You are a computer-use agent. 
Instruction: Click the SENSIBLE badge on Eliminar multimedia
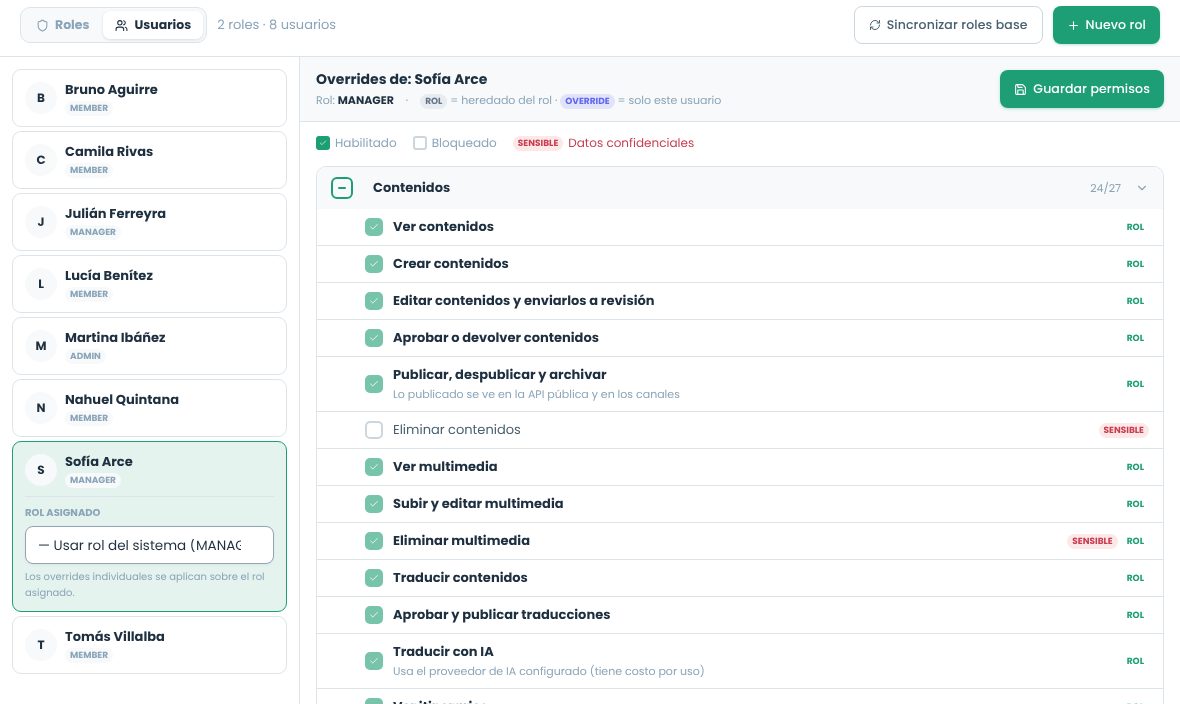click(1092, 541)
